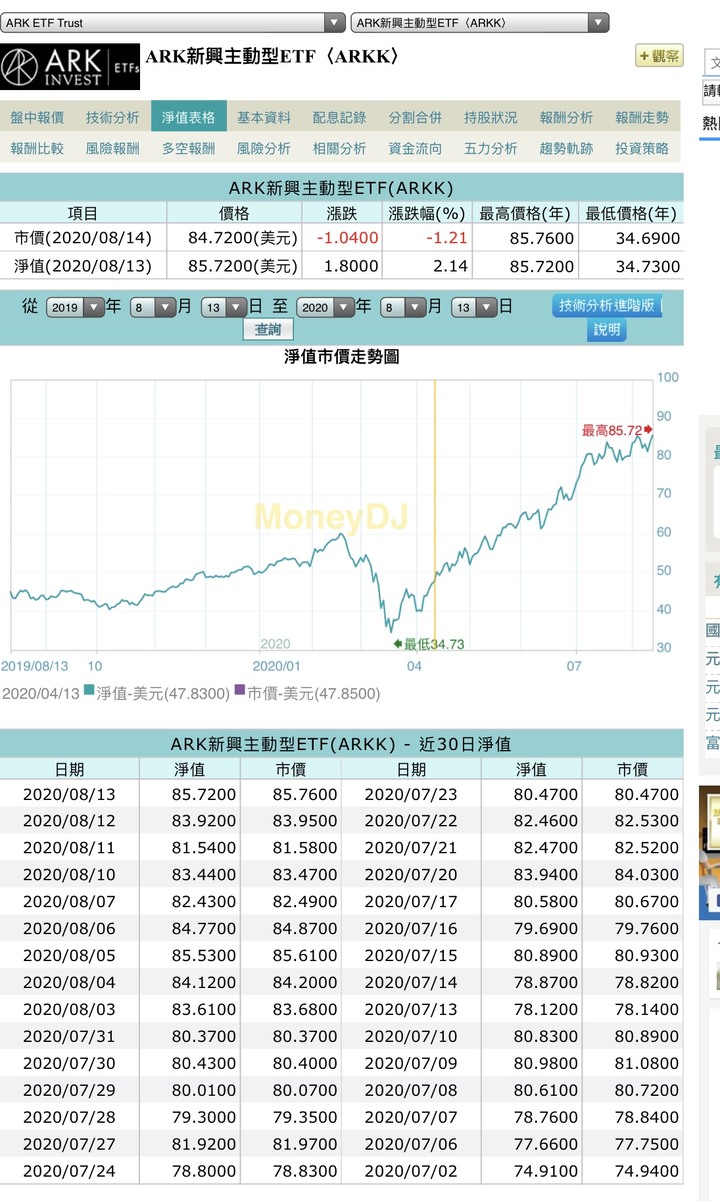
Task: Click the 最低價格(年) column header
Action: click(631, 213)
